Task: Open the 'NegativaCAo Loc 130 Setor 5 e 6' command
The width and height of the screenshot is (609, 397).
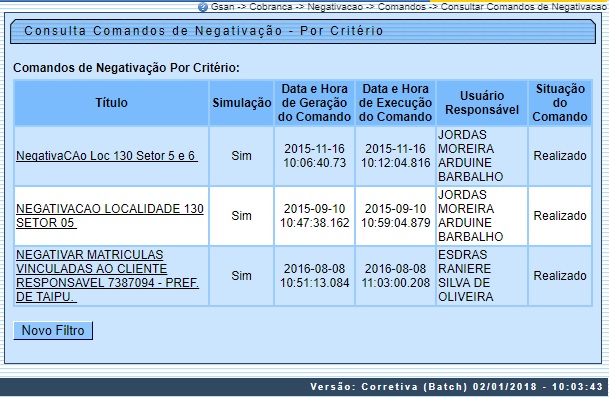Action: (x=107, y=156)
